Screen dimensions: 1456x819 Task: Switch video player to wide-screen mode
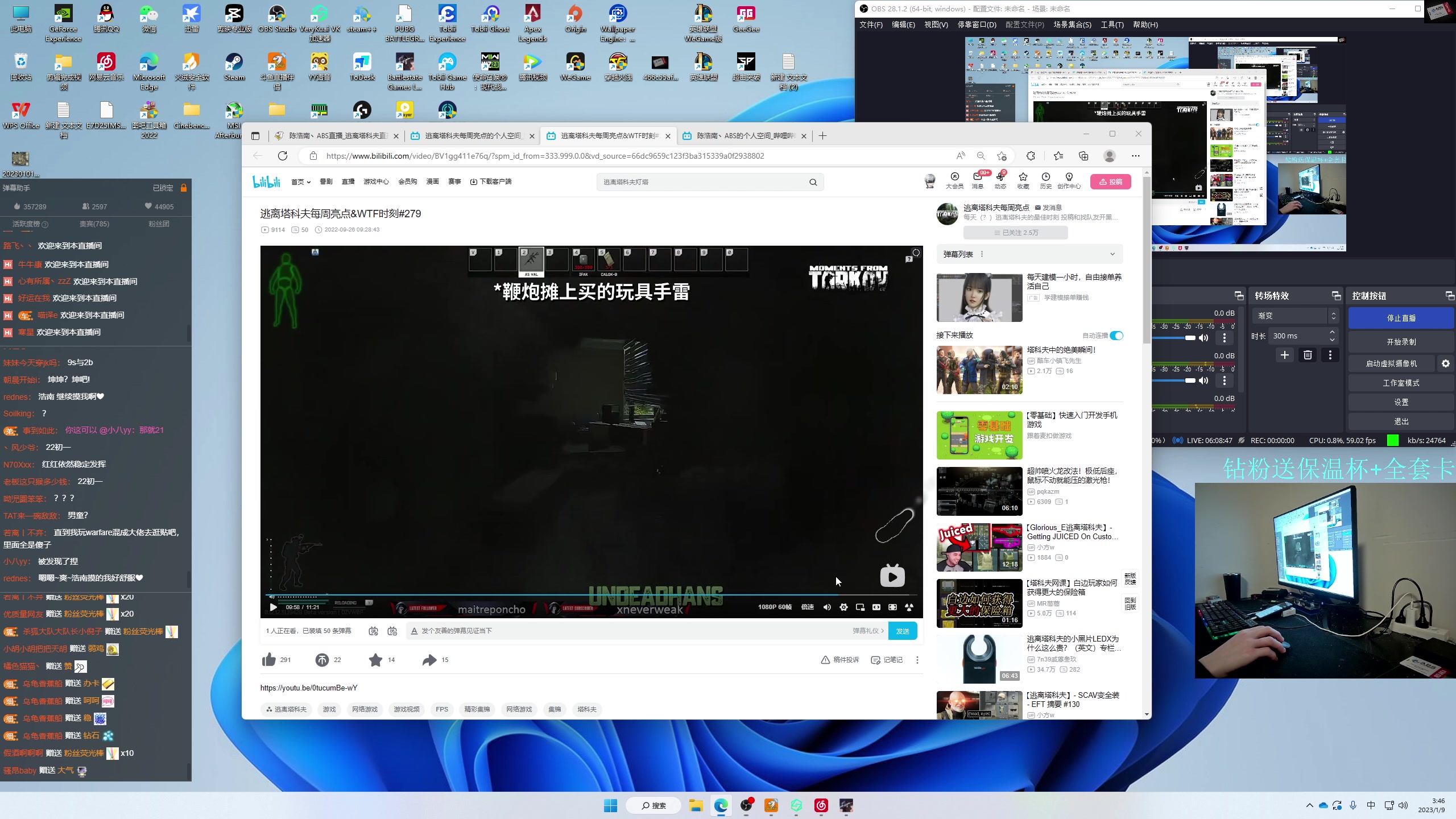tap(876, 607)
